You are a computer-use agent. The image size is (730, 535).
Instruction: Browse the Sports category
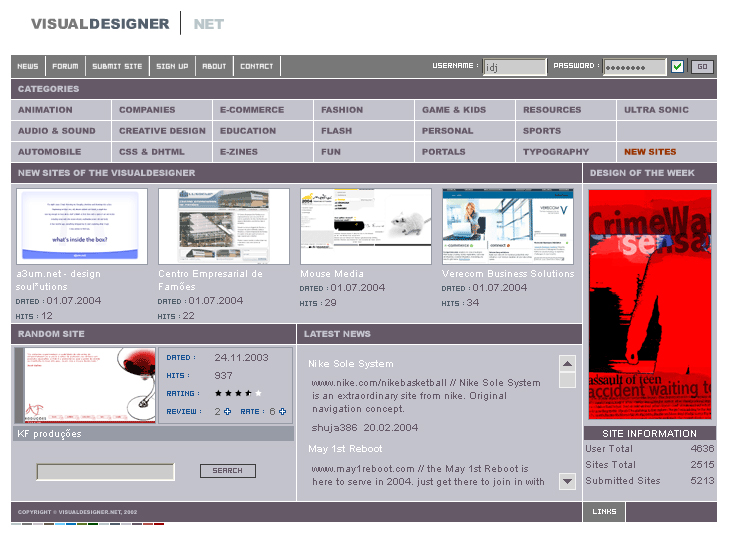coord(542,131)
